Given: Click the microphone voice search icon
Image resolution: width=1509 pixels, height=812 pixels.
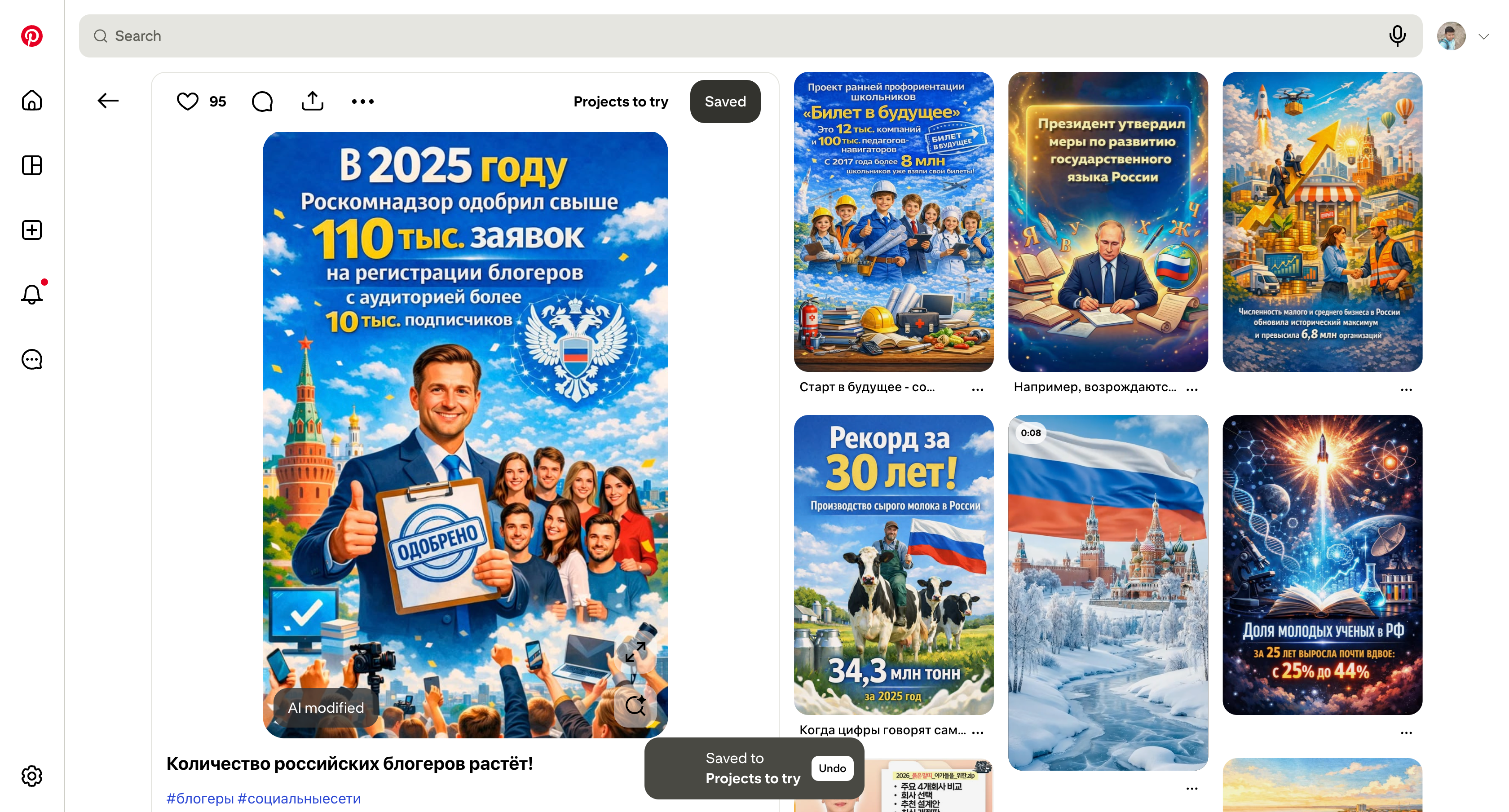Looking at the screenshot, I should pyautogui.click(x=1397, y=36).
